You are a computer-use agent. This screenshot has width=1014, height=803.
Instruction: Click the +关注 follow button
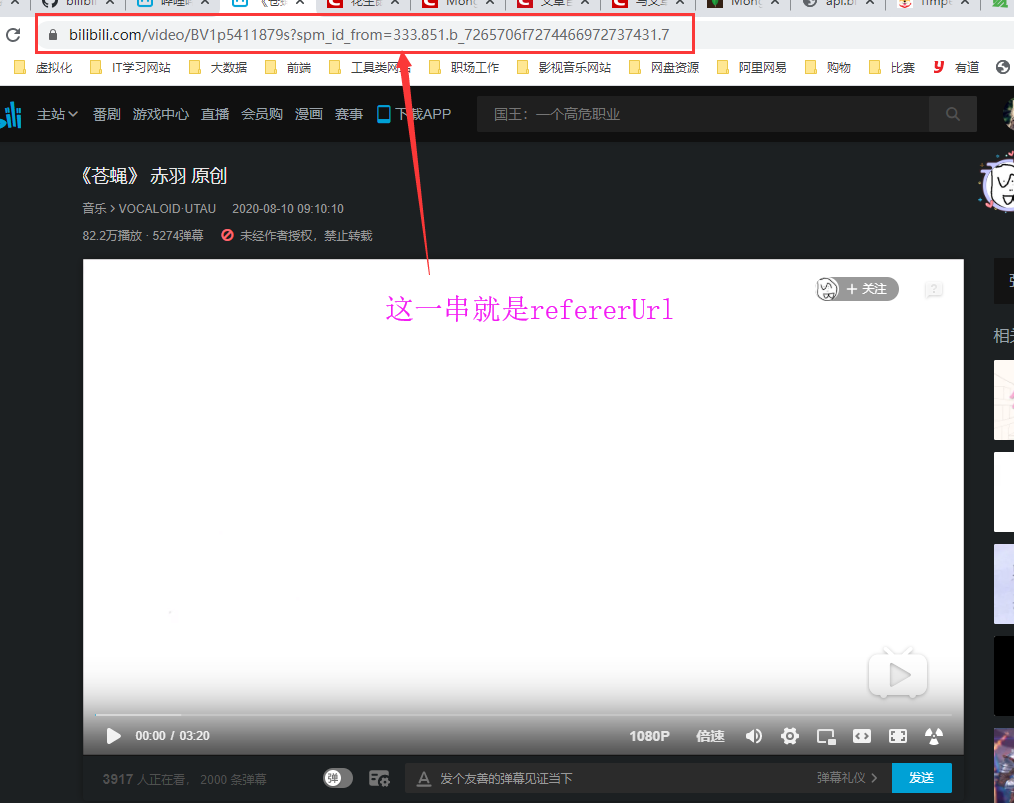[x=866, y=289]
